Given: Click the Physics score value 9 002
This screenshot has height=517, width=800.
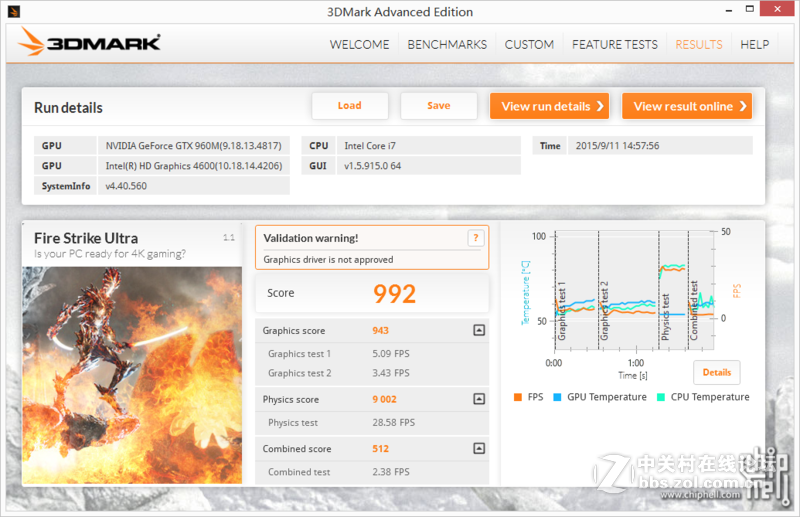Looking at the screenshot, I should click(x=384, y=400).
